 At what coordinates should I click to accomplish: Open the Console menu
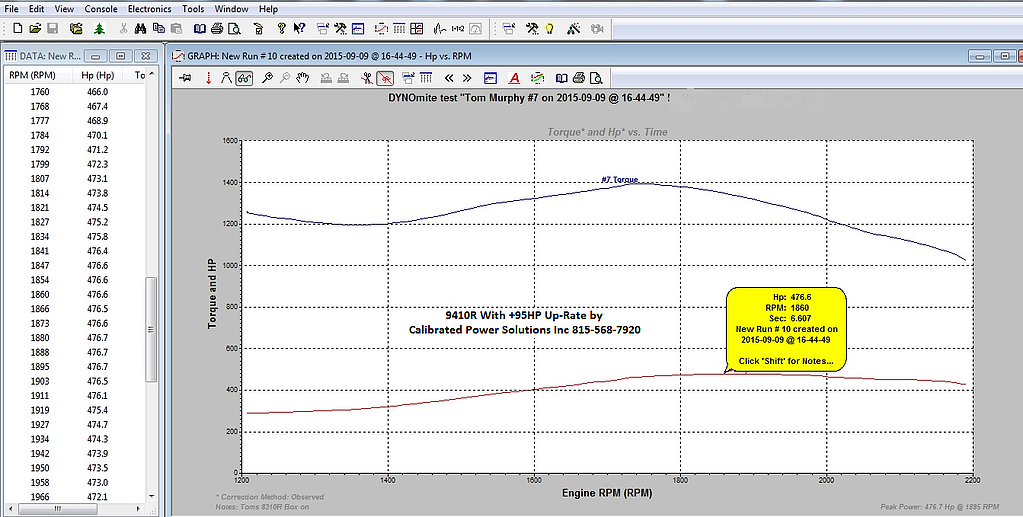point(101,8)
